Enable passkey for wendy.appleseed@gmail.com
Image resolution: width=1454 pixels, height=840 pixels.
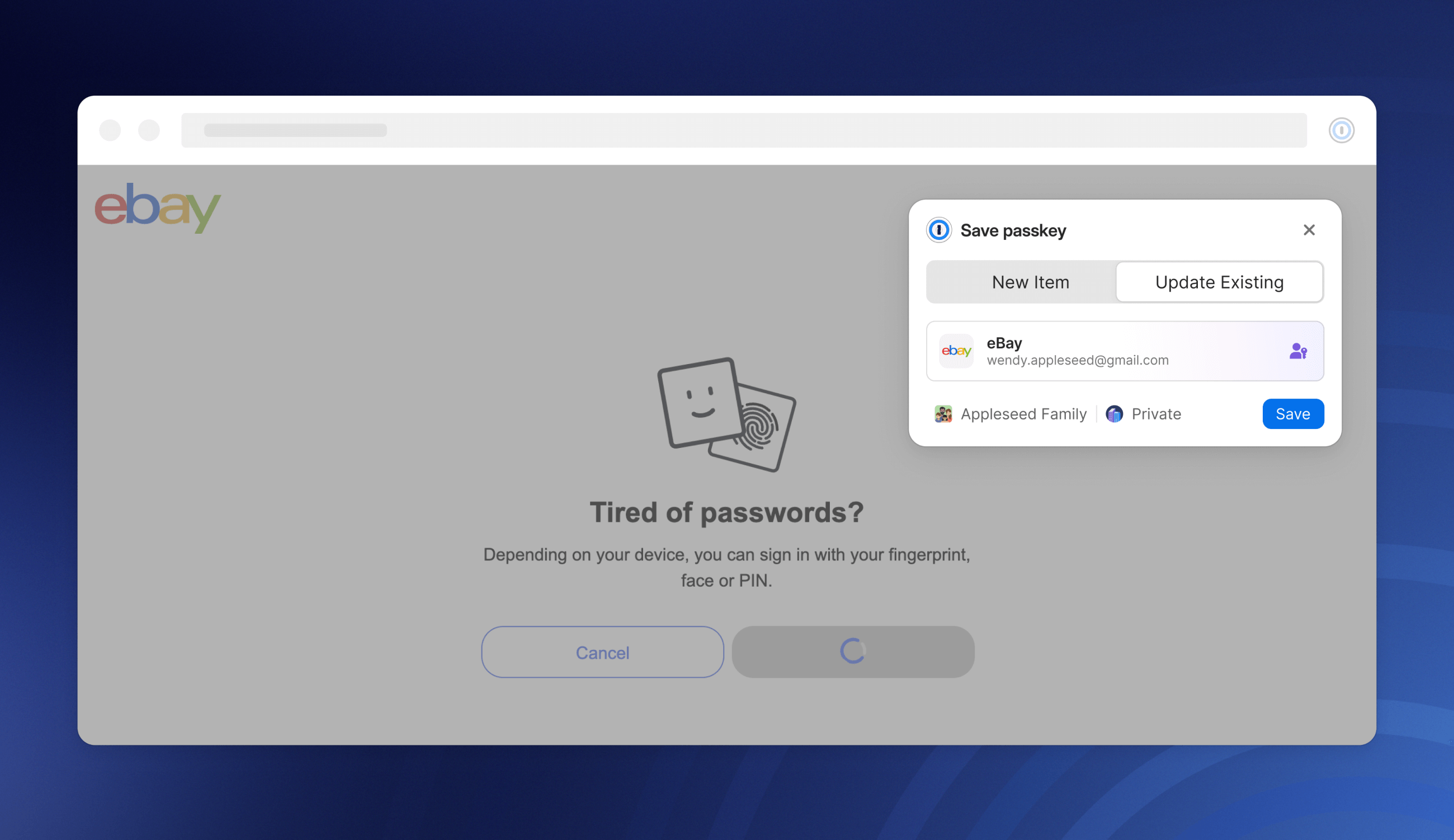coord(1293,413)
